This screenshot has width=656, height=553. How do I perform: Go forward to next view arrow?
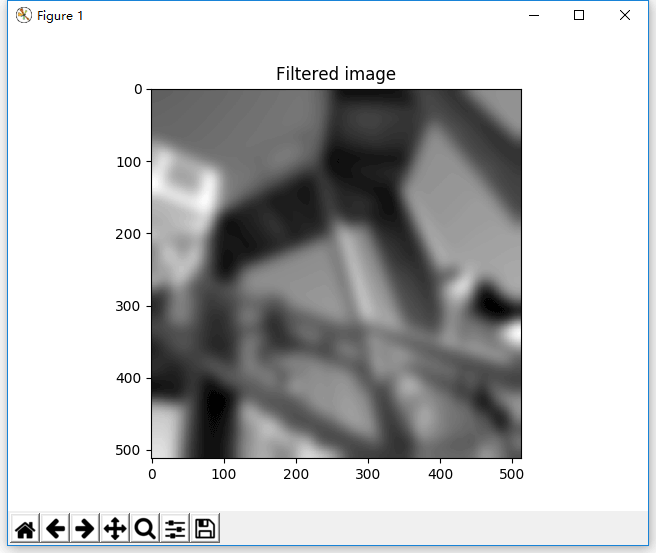[x=85, y=529]
